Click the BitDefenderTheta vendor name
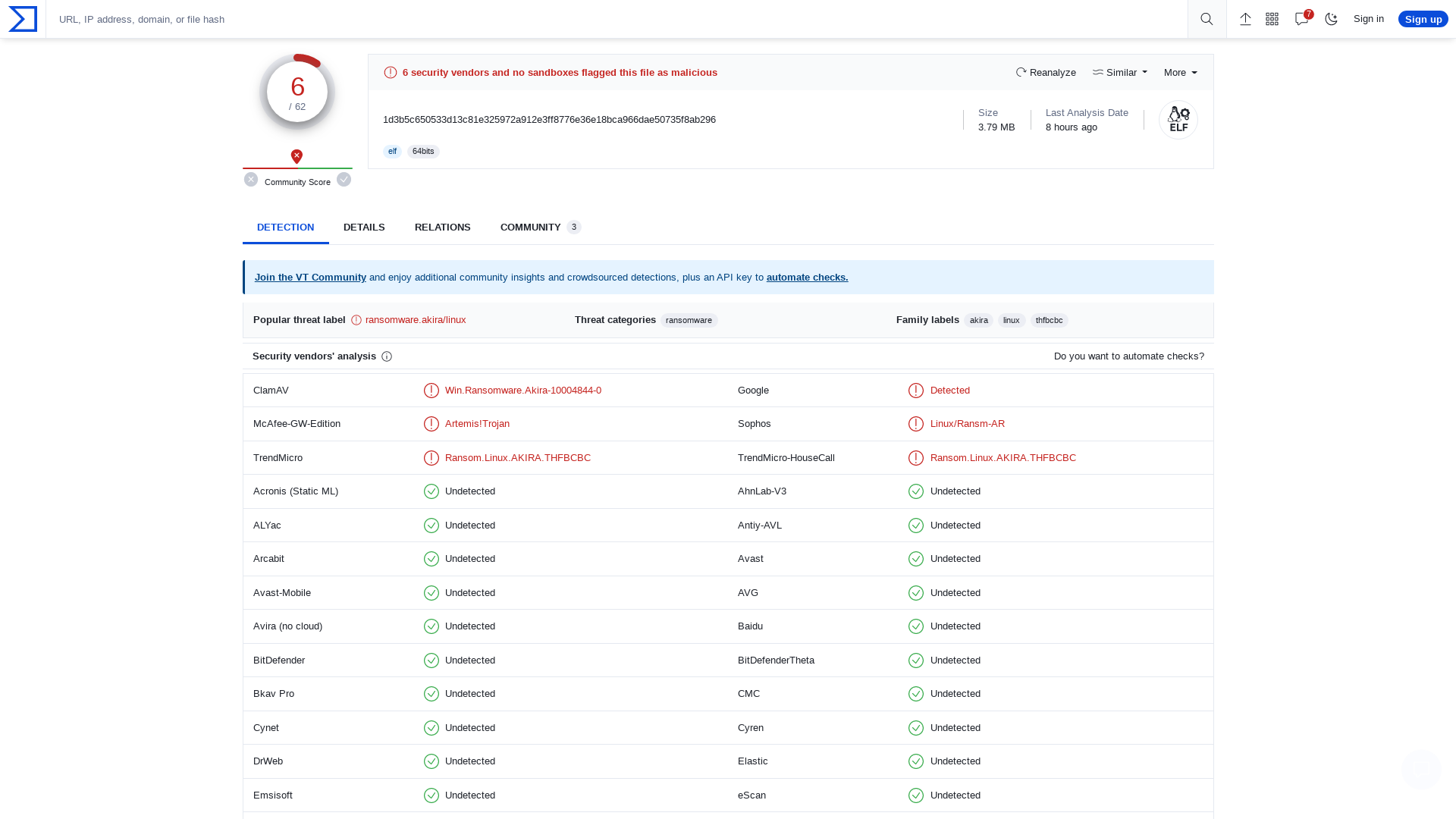This screenshot has height=819, width=1456. pos(776,661)
